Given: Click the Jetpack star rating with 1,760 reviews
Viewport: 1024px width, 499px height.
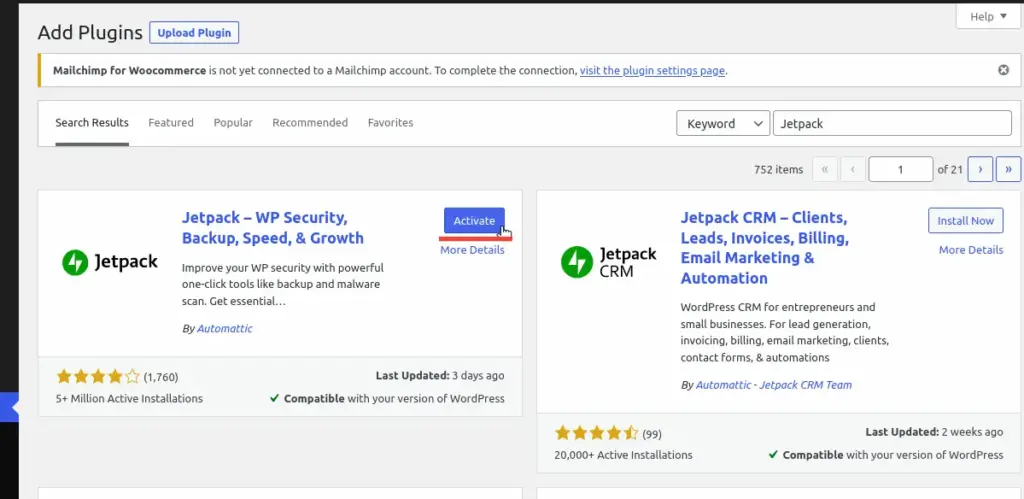Looking at the screenshot, I should point(98,376).
